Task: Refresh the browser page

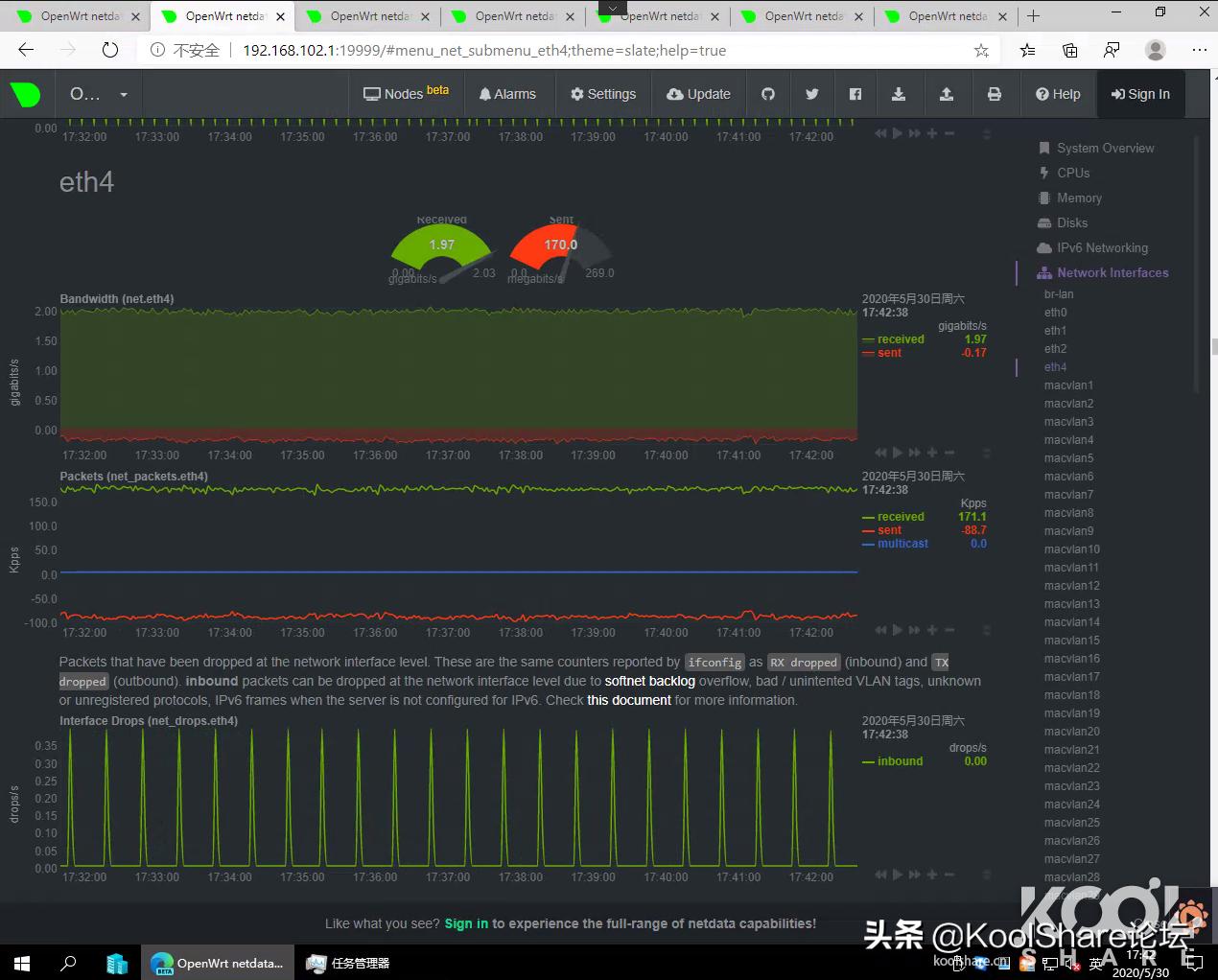Action: 110,50
